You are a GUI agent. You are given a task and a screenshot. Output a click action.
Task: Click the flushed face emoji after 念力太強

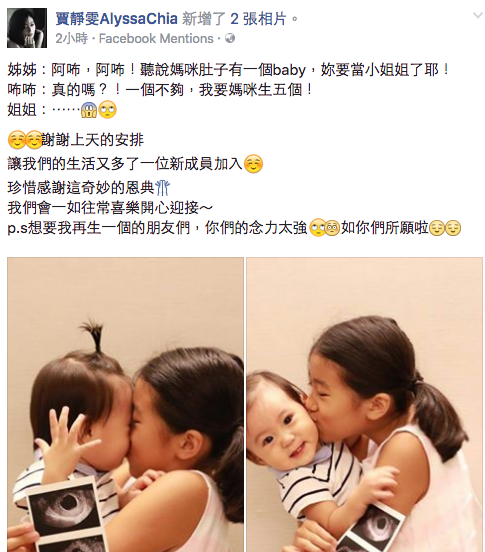point(332,228)
